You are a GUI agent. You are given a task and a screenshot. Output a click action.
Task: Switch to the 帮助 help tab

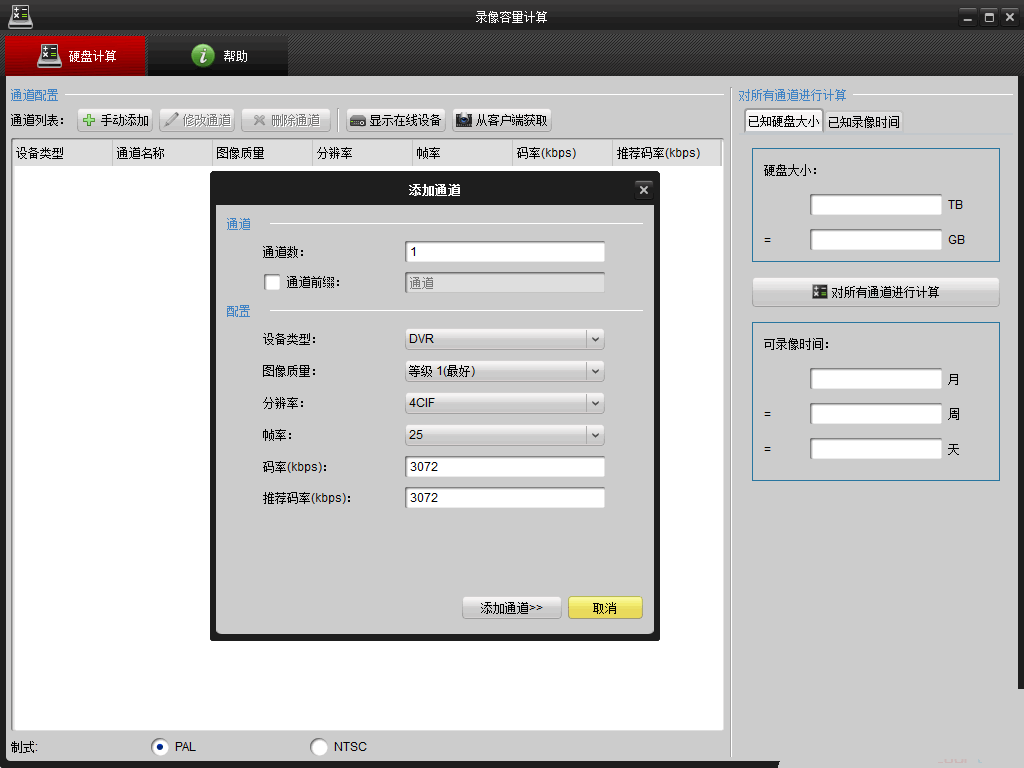(218, 55)
